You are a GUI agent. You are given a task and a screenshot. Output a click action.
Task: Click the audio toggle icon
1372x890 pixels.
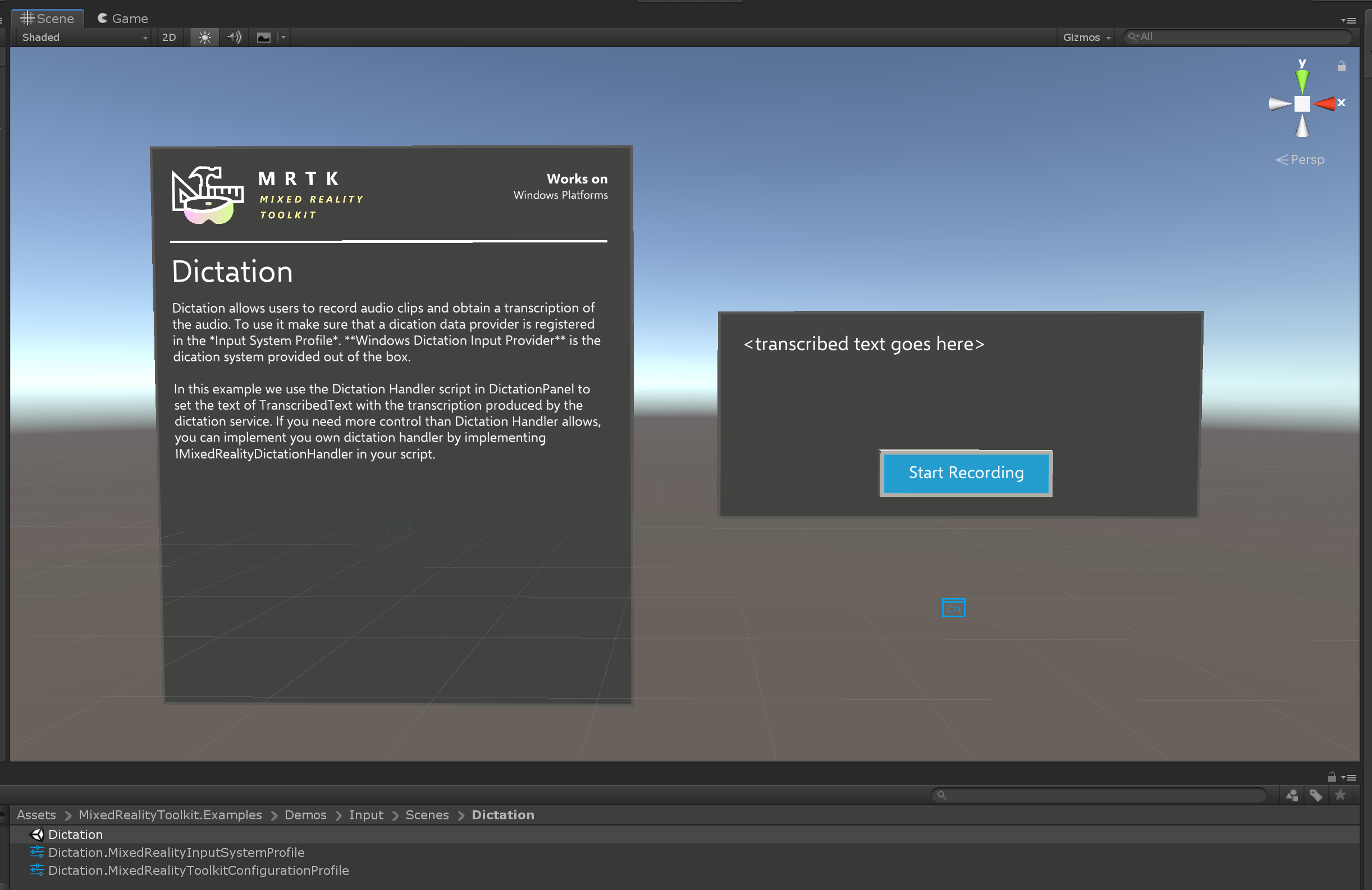pos(233,37)
